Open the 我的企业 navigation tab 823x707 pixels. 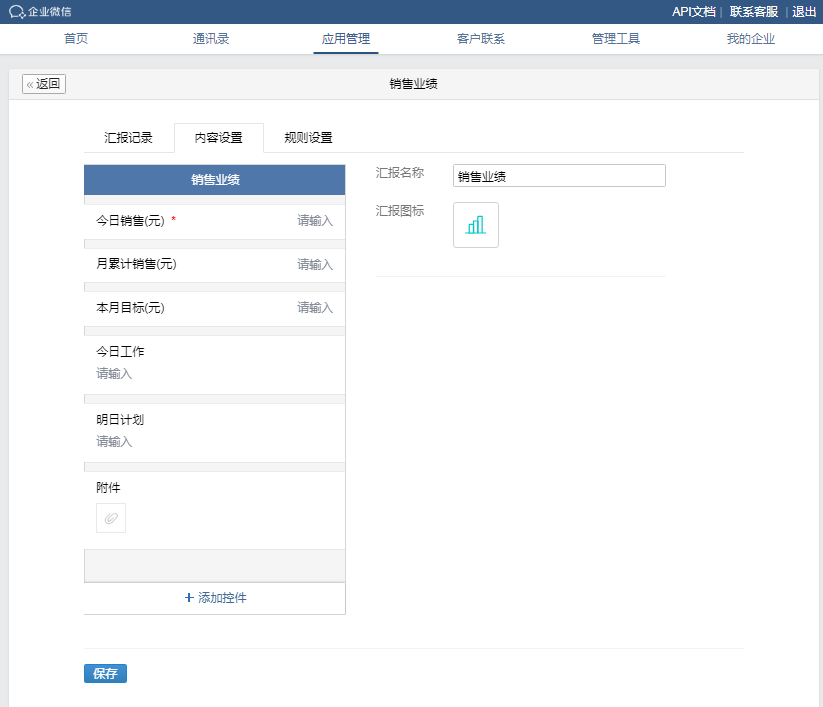(x=751, y=38)
